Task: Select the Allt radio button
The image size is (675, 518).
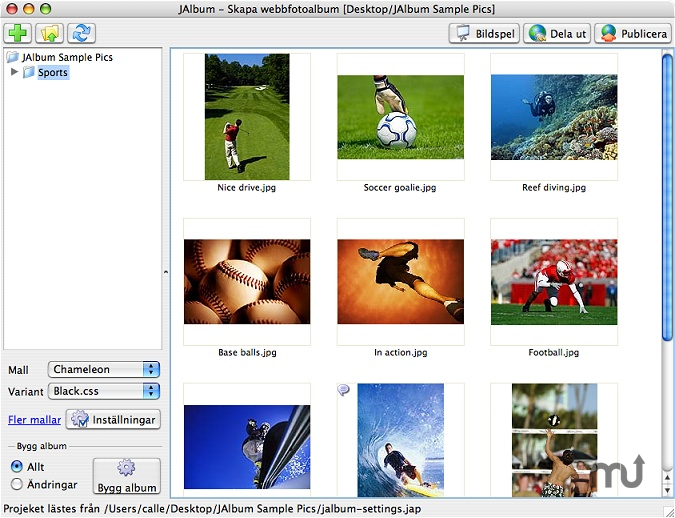Action: pos(17,466)
